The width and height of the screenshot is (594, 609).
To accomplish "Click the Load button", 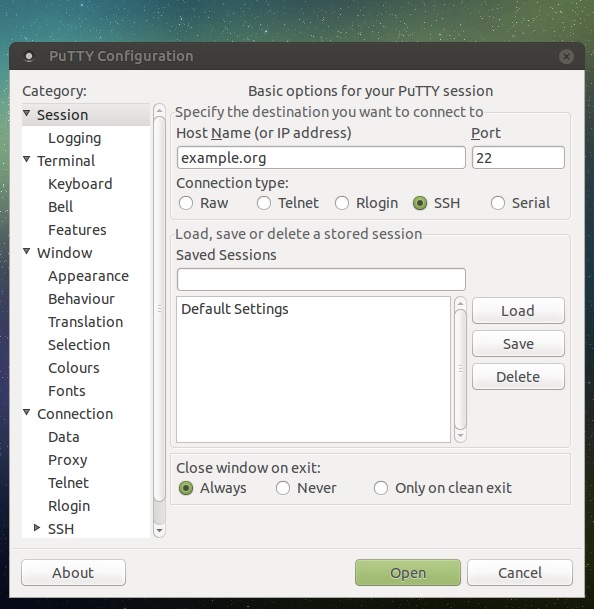I will (518, 311).
